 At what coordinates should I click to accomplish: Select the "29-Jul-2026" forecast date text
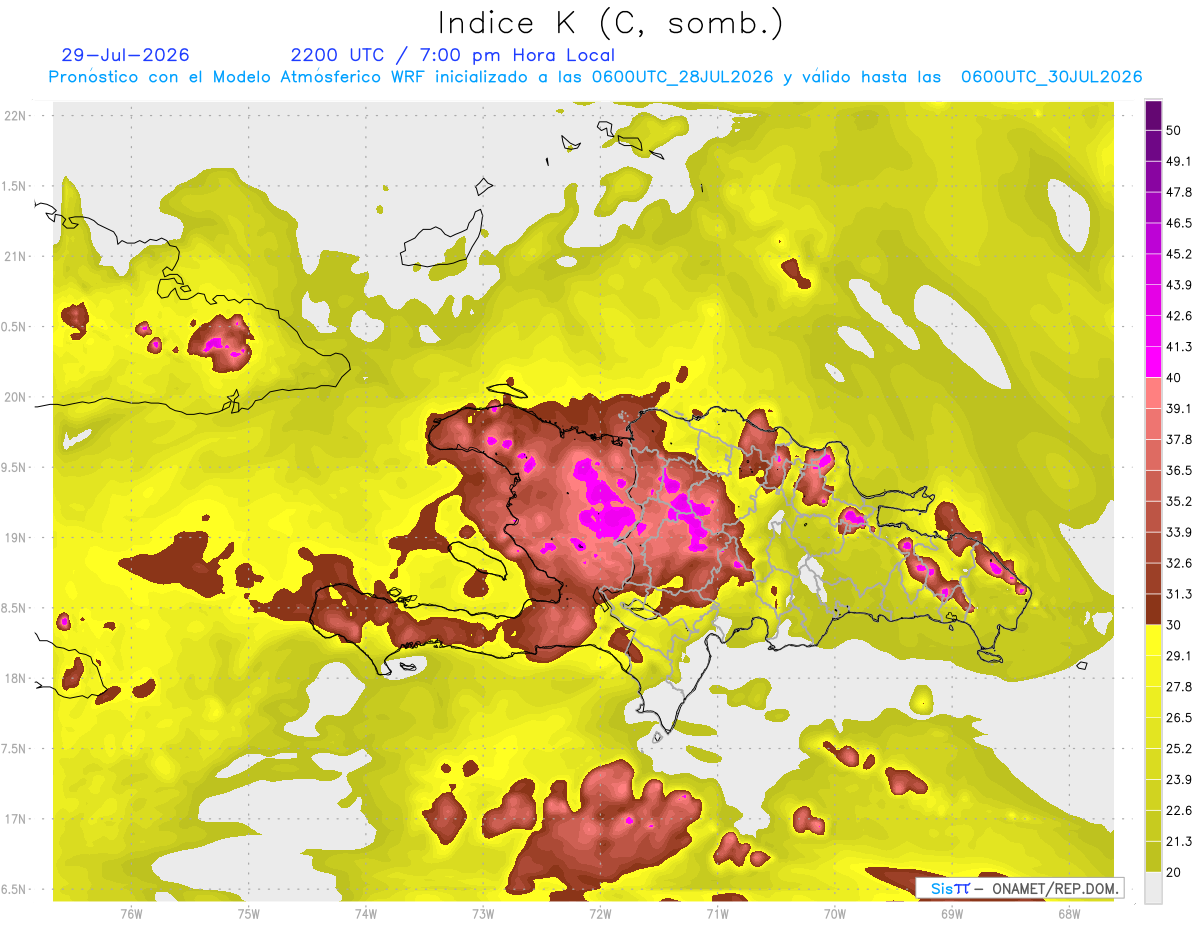coord(125,55)
